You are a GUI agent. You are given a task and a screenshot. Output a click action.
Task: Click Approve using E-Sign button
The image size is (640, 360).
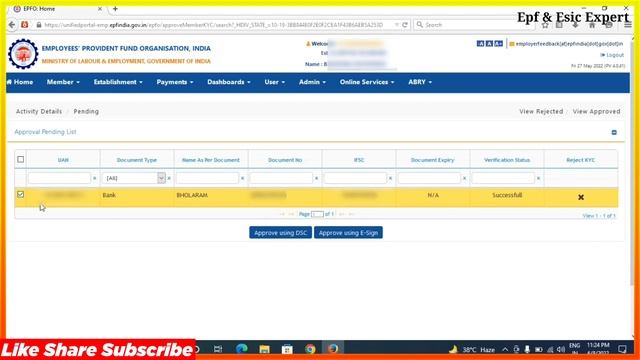pyautogui.click(x=348, y=233)
